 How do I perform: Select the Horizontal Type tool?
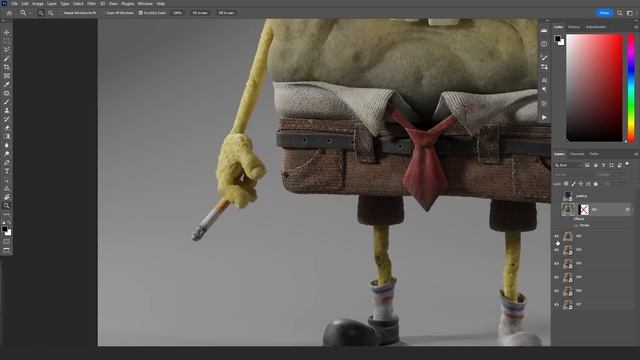(7, 171)
